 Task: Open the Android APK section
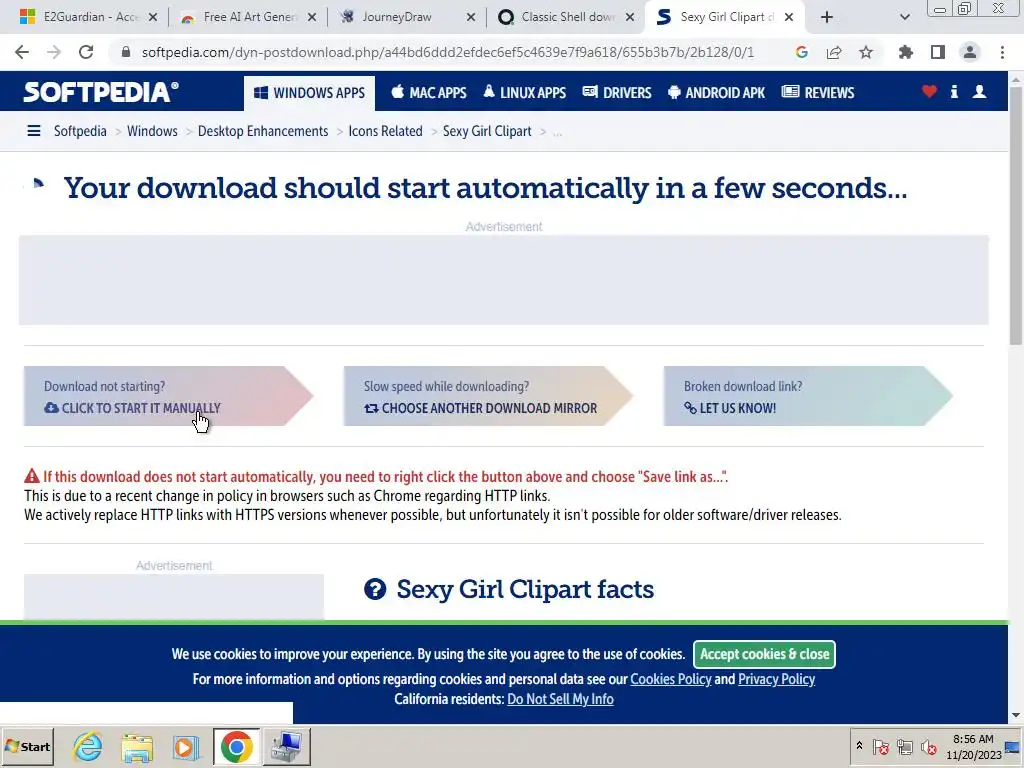[716, 93]
